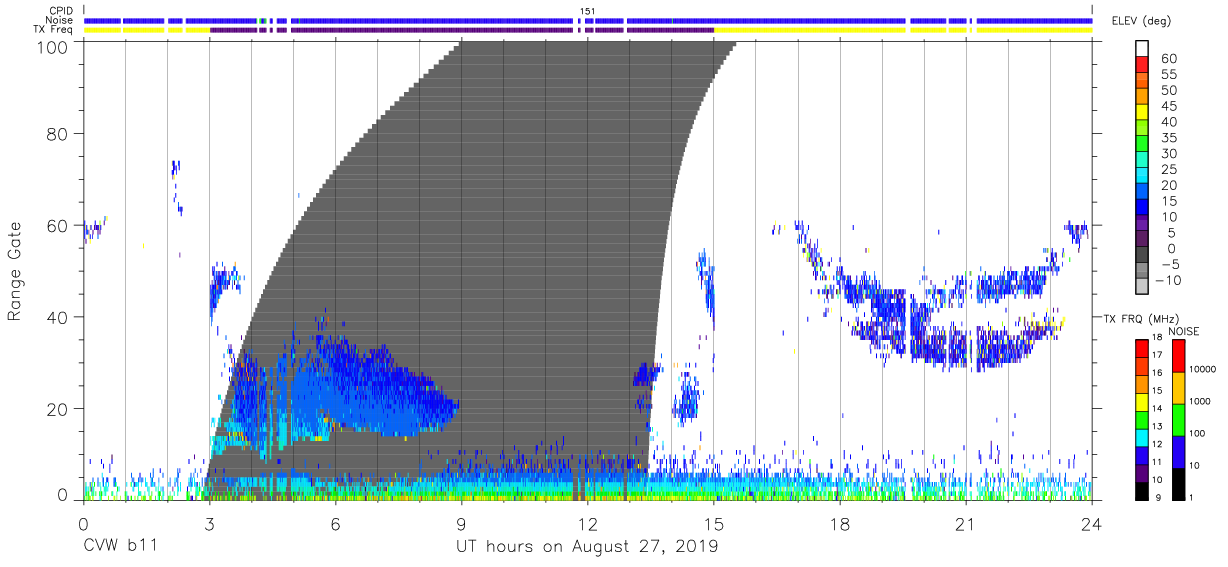This screenshot has height=567, width=1228.
Task: Click the 35 label on ELEV colorbar
Action: pos(1169,138)
